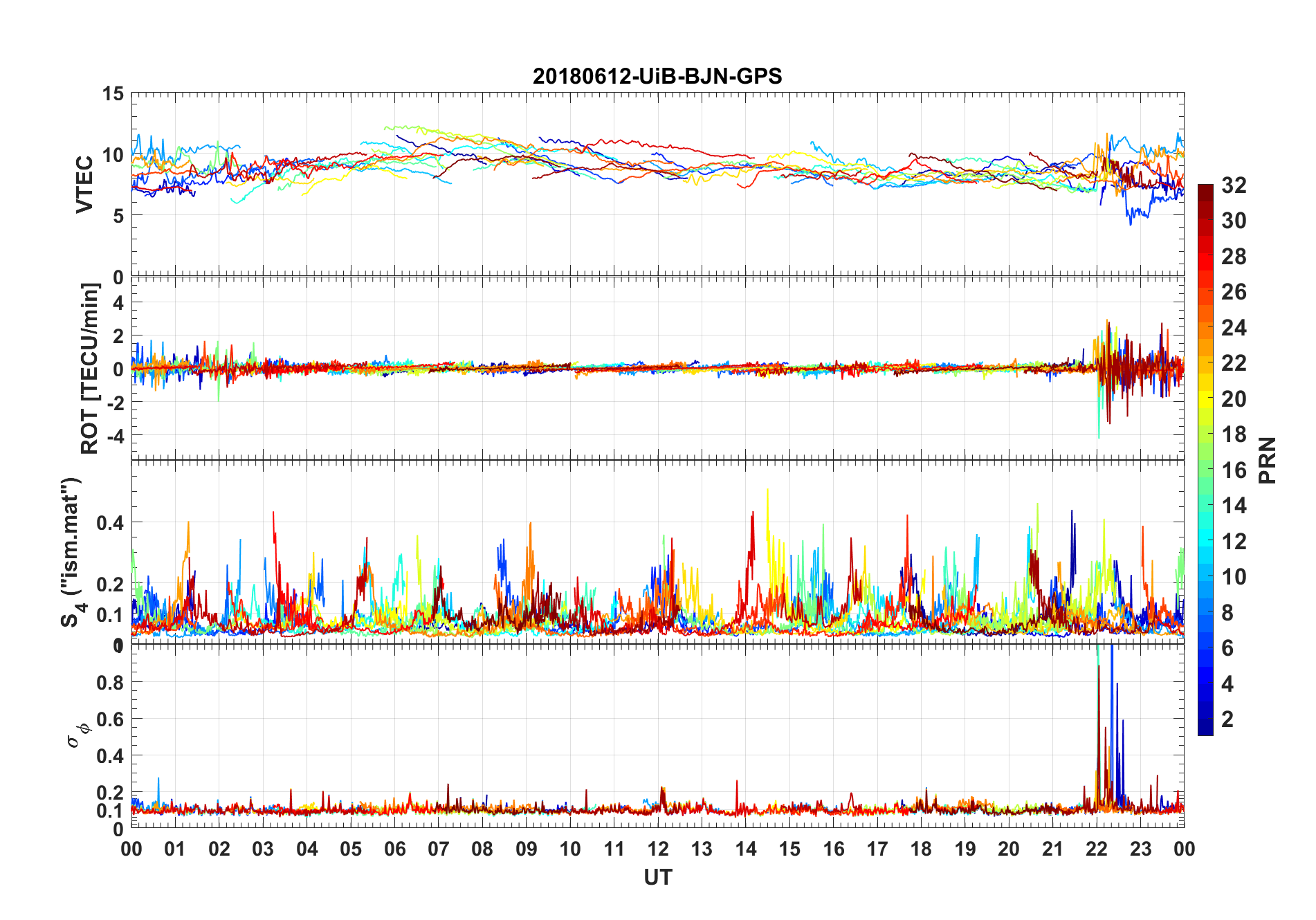The image size is (1316, 920).
Task: Click the plot title 20180612-UiB-BJN-GPS
Action: click(x=657, y=76)
